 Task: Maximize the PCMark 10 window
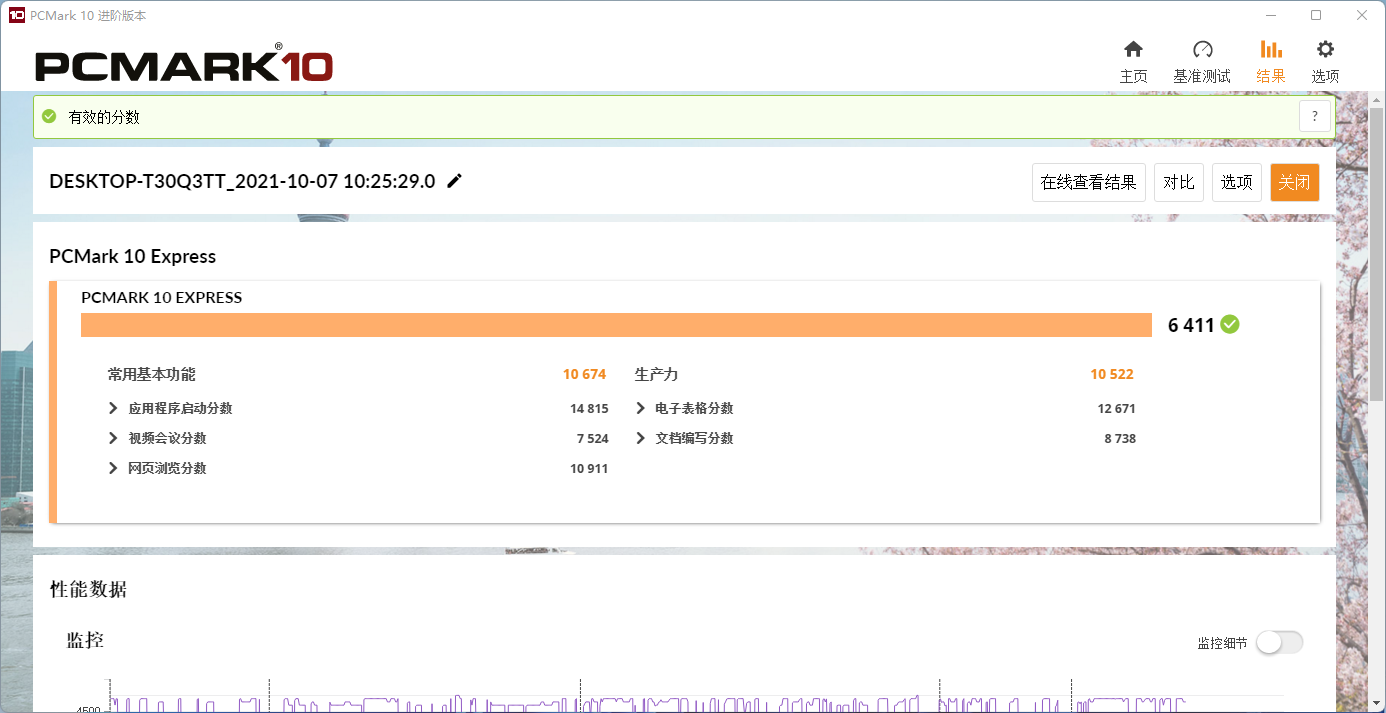pyautogui.click(x=1316, y=15)
